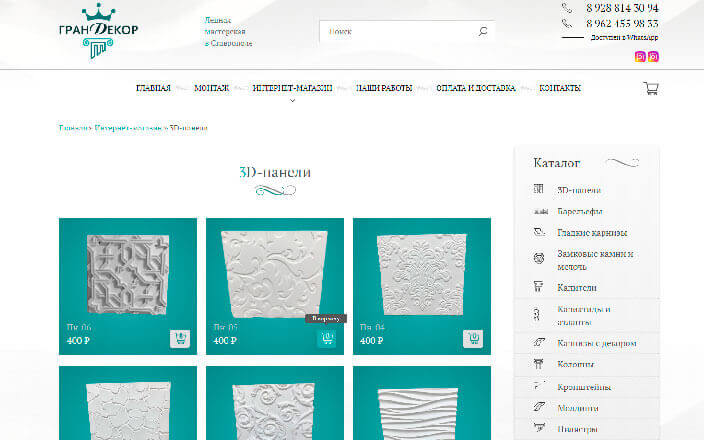Click the Пн 05 product name
Viewport: 704px width, 440px height.
226,327
